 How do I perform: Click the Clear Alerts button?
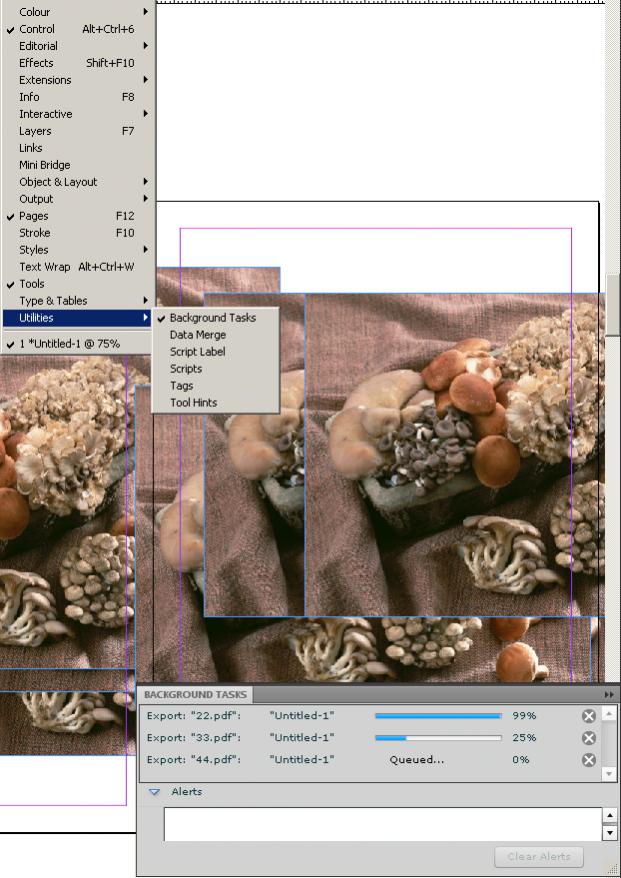[x=539, y=857]
